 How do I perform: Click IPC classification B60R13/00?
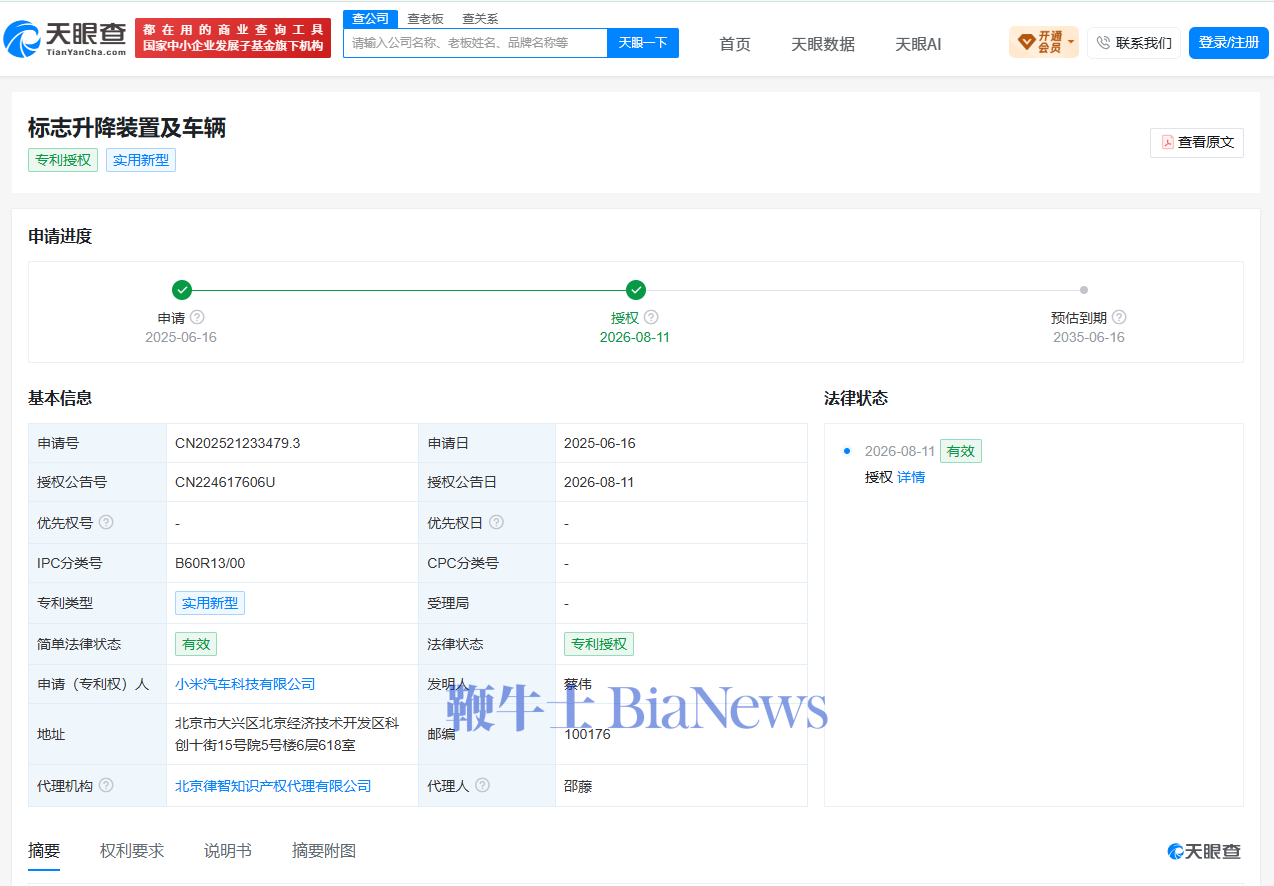[x=210, y=563]
